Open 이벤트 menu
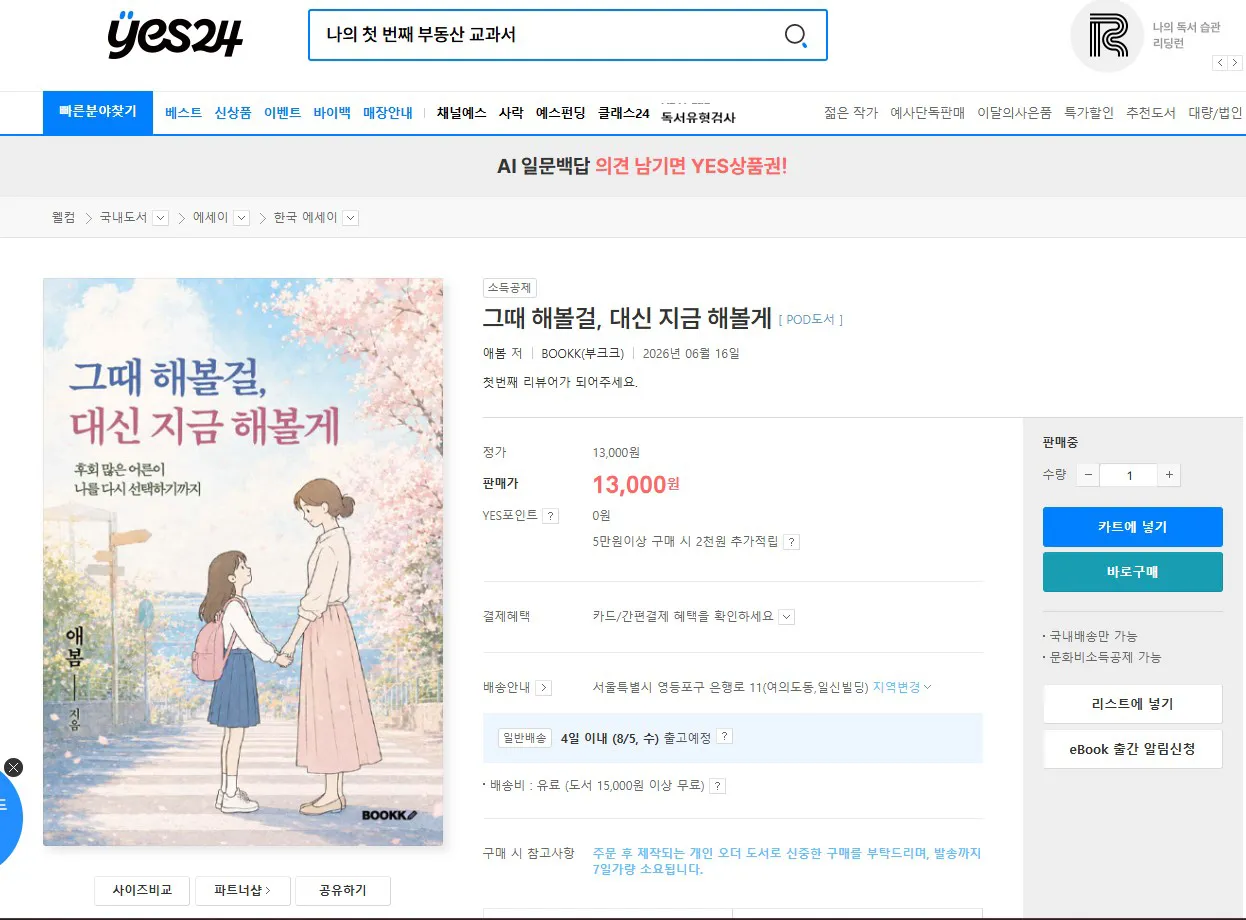 pyautogui.click(x=282, y=113)
